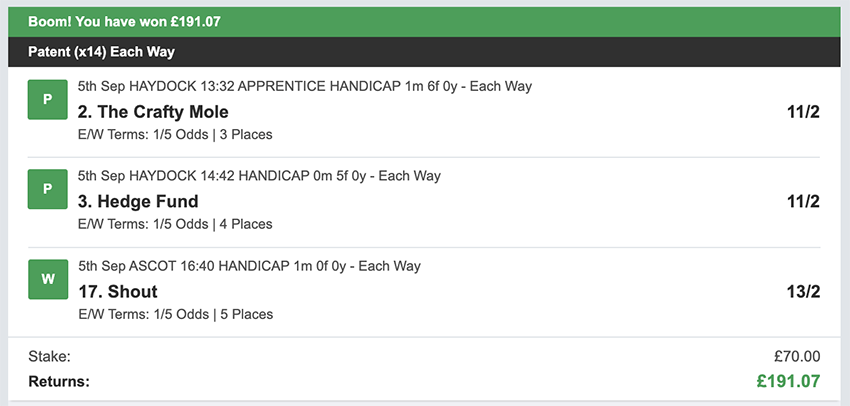
Task: Open the selection '2. The Crafty Mole'
Action: [x=153, y=112]
